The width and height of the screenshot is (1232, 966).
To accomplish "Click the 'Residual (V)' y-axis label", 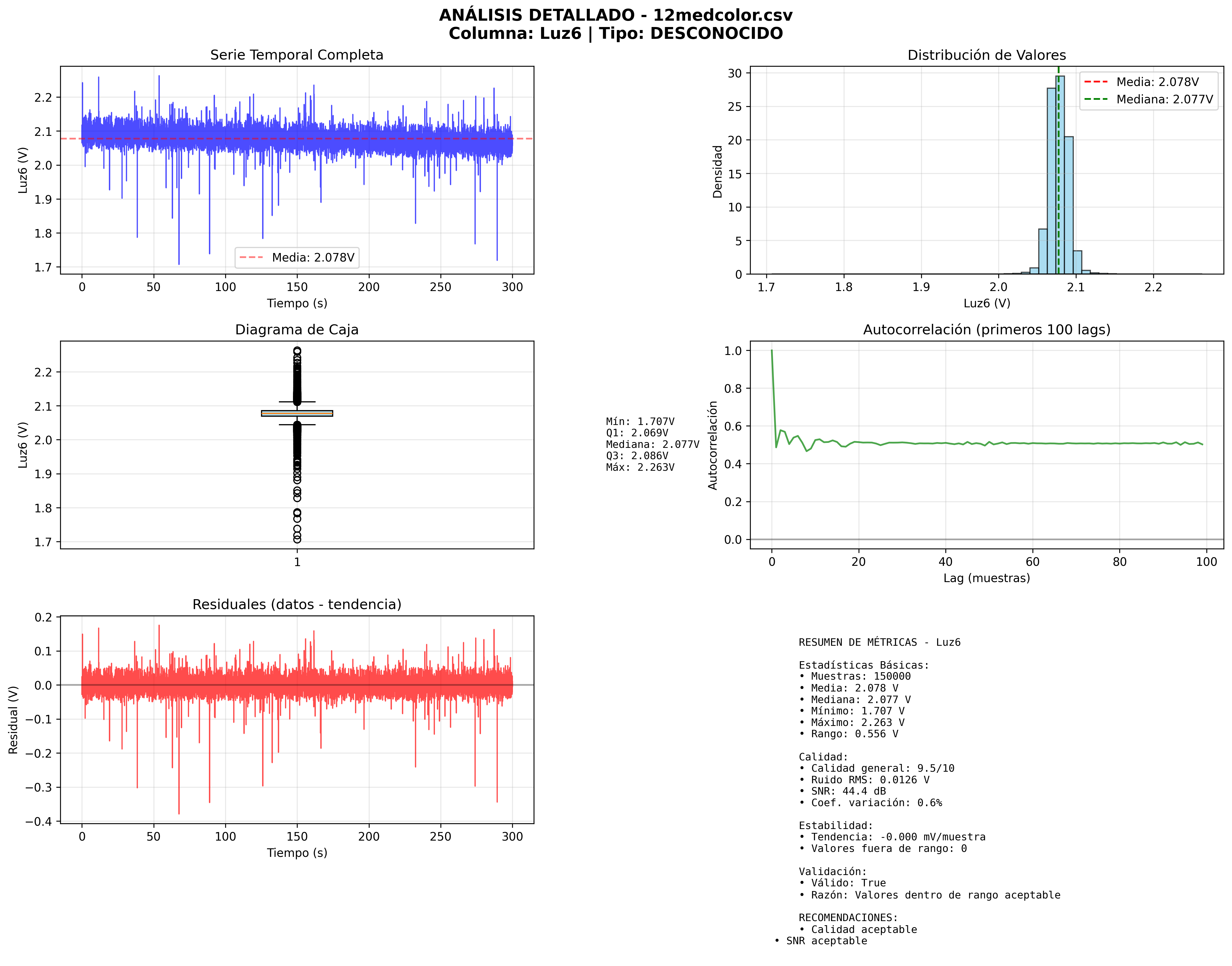I will [x=14, y=719].
